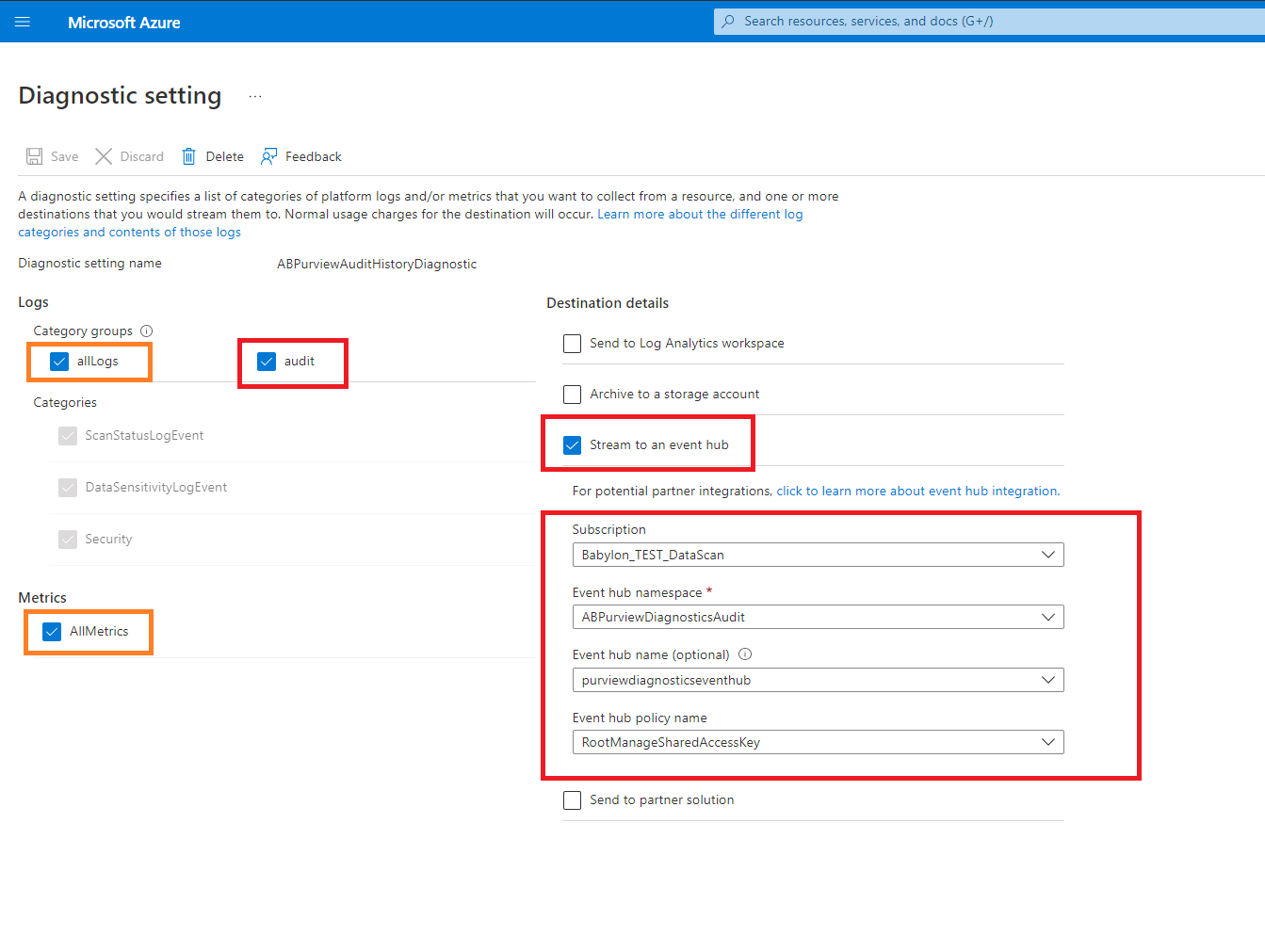Viewport: 1265px width, 952px height.
Task: Open the Event hub name dropdown
Action: (x=818, y=680)
